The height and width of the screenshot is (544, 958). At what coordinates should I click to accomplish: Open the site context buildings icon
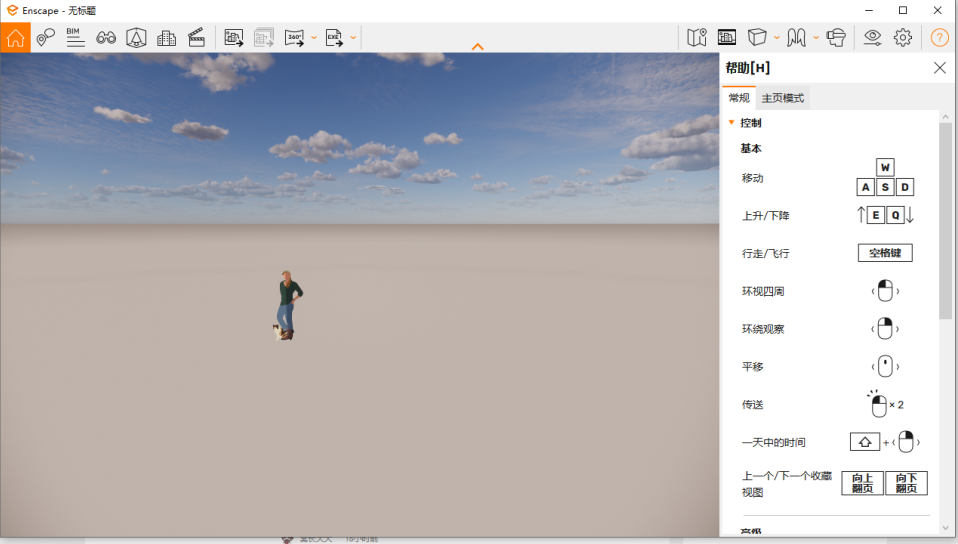click(x=166, y=38)
